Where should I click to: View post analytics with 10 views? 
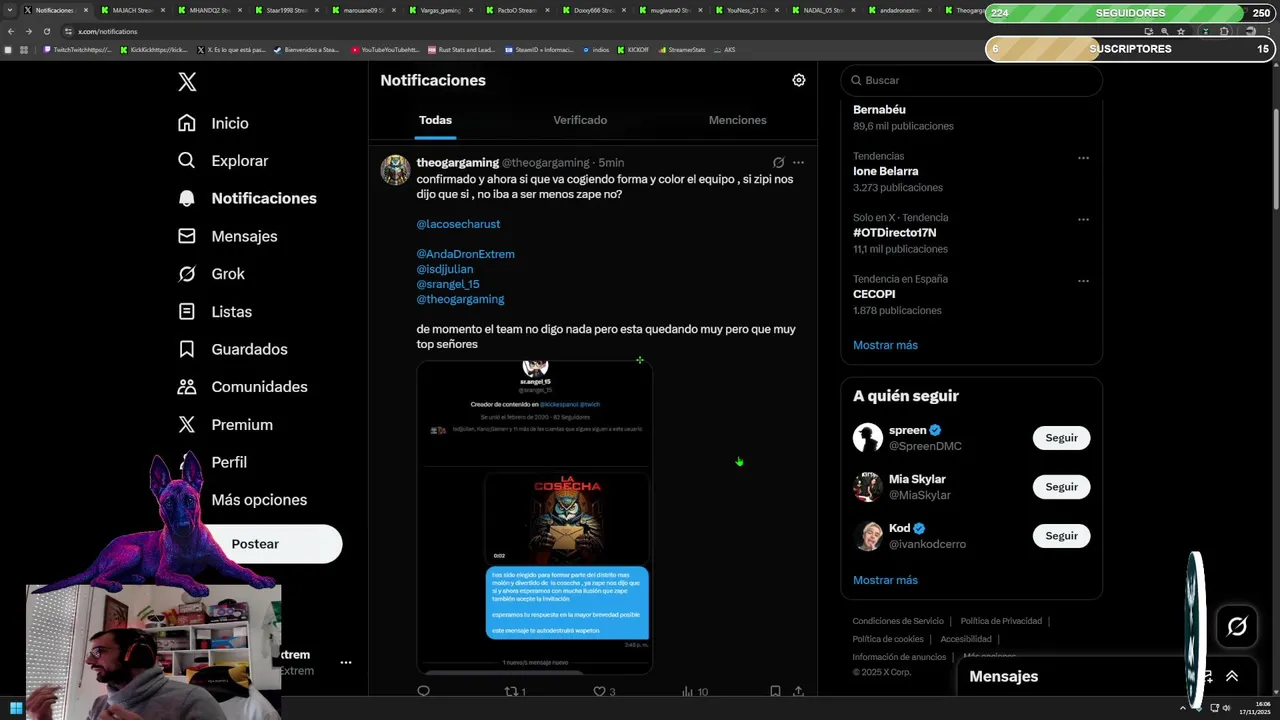coord(694,691)
